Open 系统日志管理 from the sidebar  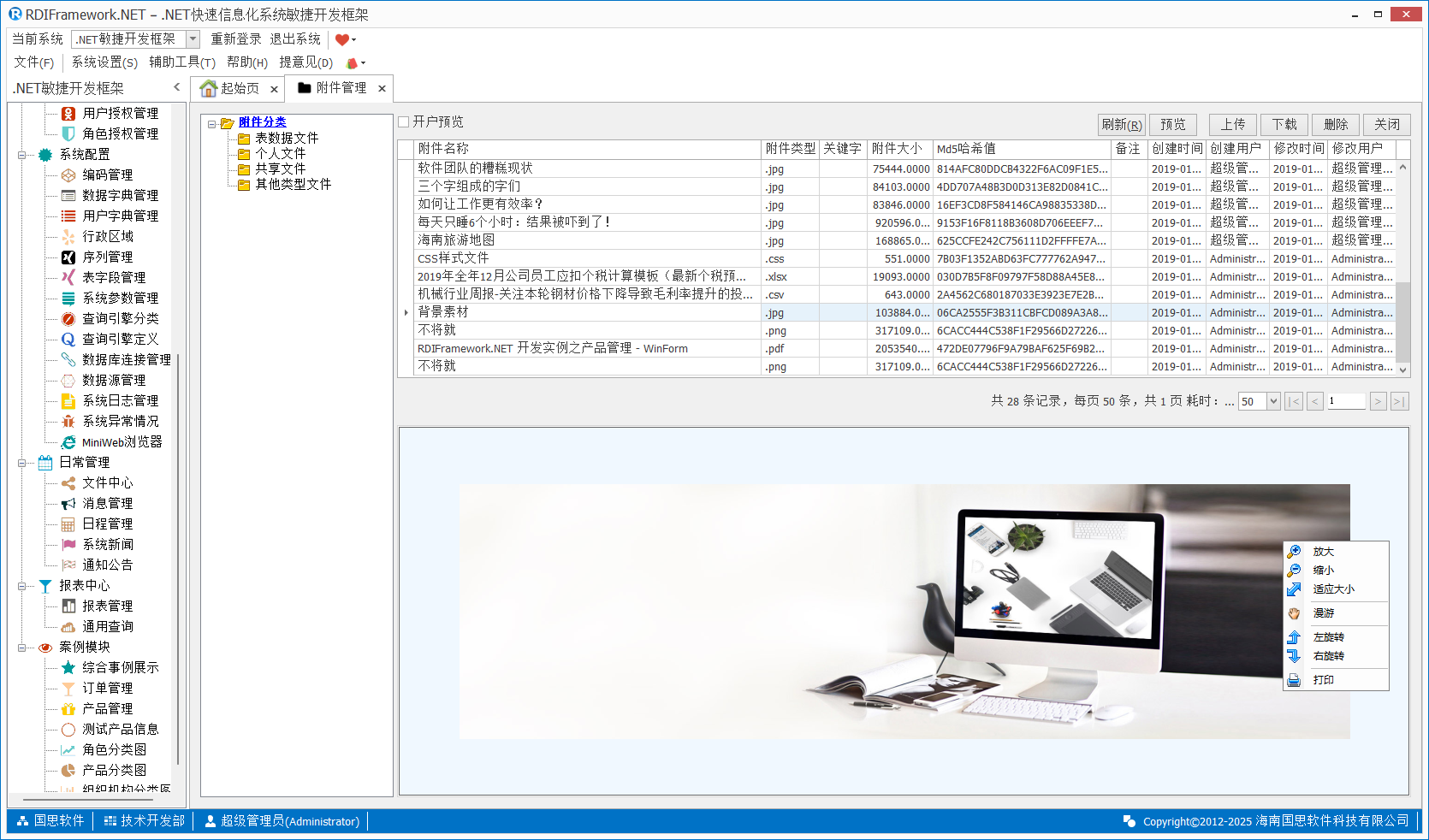(120, 400)
